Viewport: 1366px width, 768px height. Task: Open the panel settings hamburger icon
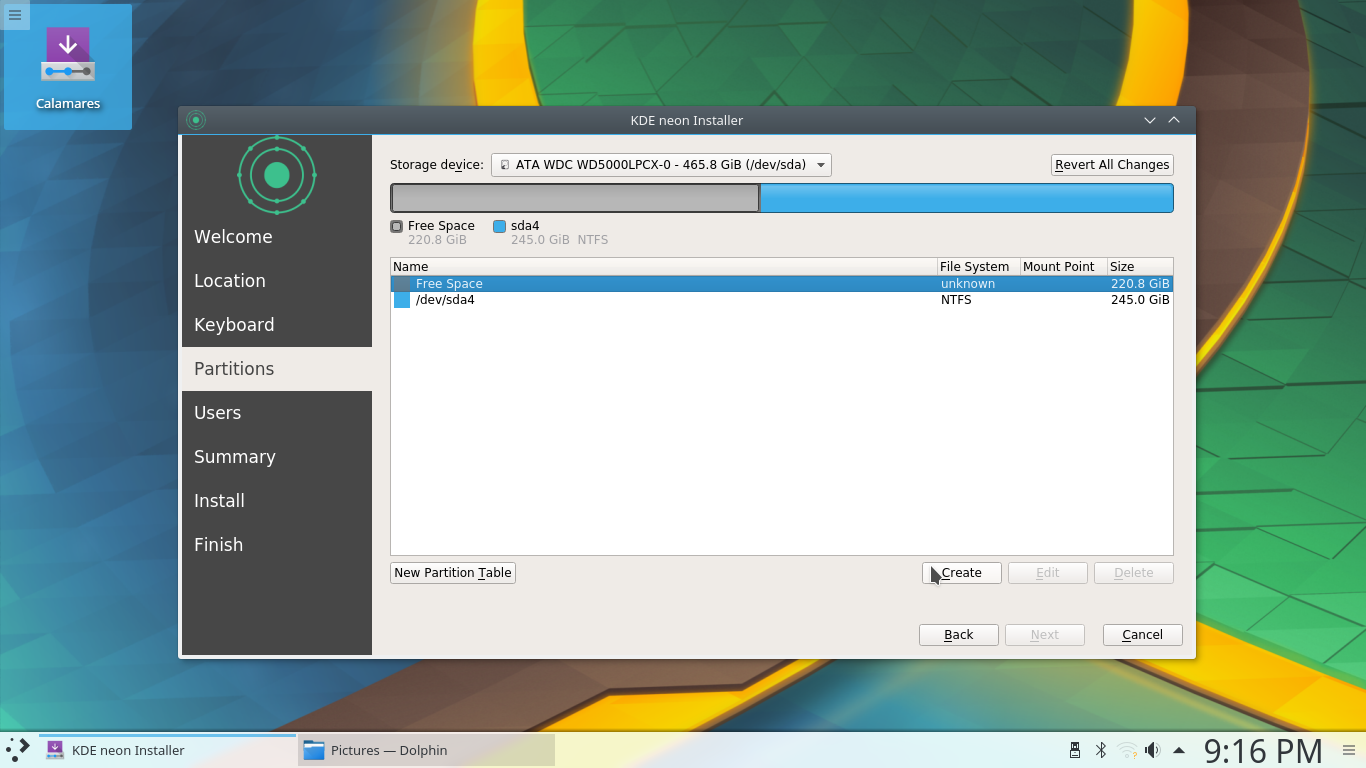point(1349,750)
